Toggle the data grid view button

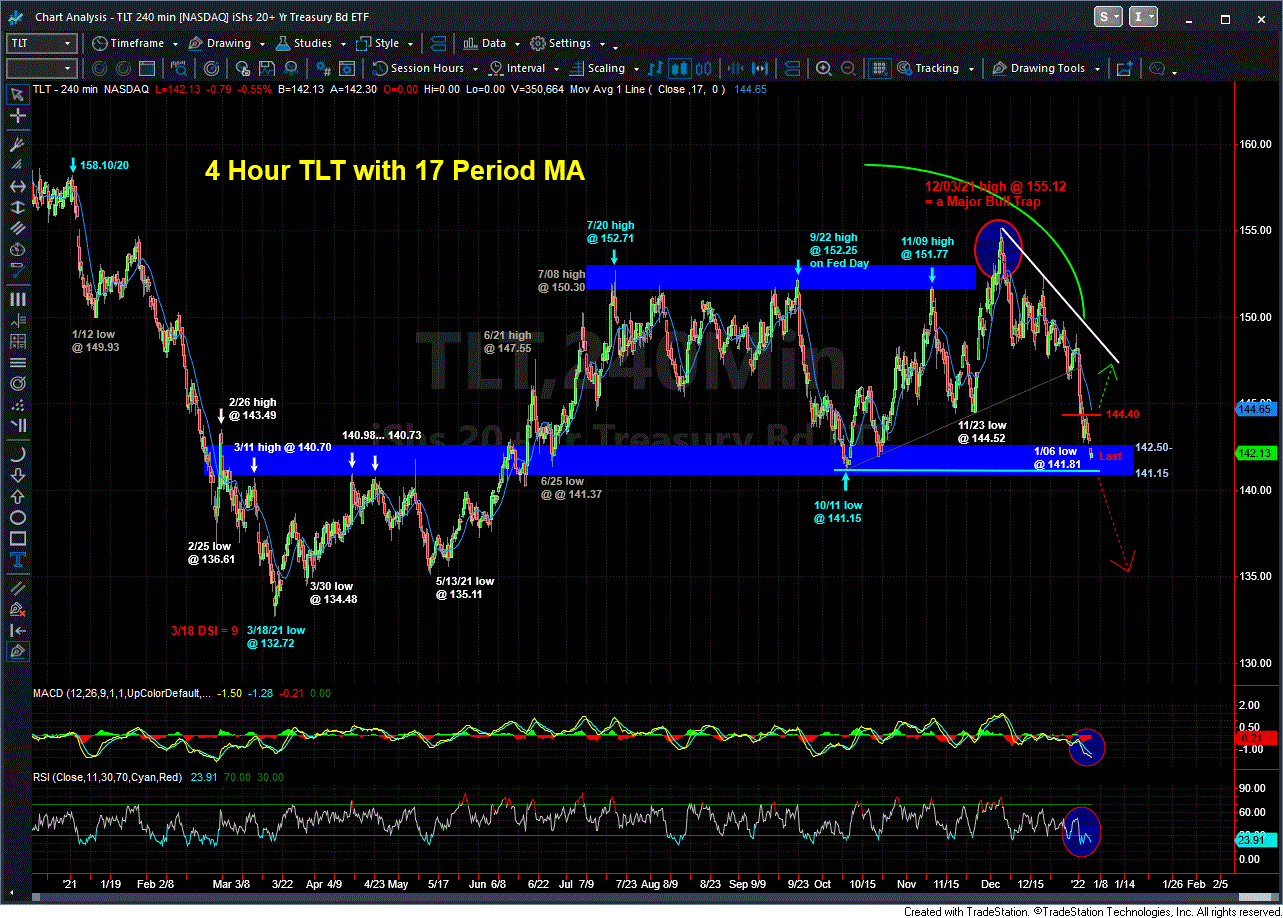(x=879, y=68)
